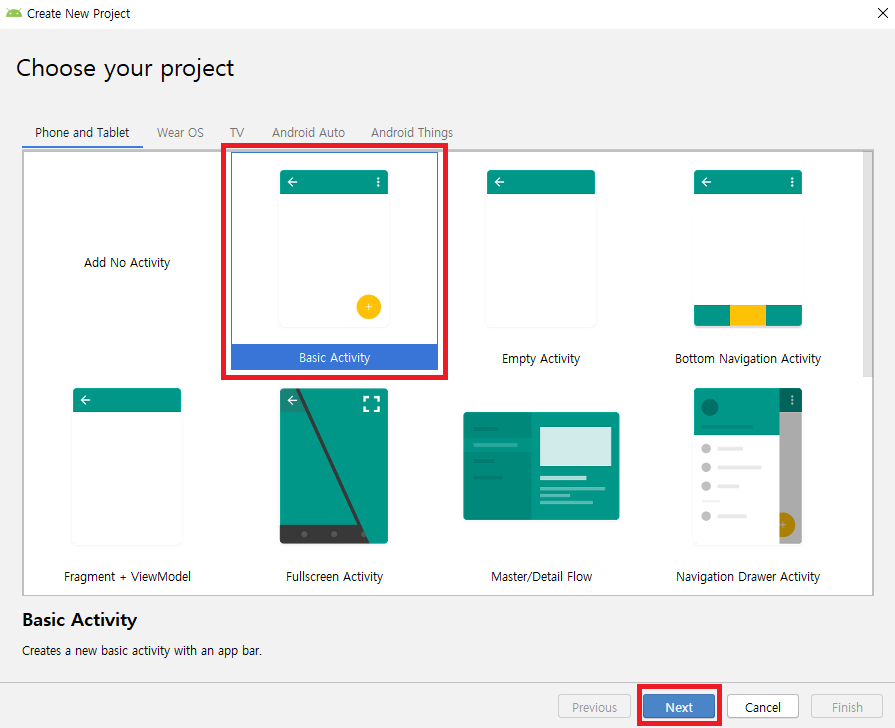Click the Finish button
Viewport: 895px width, 728px height.
click(847, 707)
